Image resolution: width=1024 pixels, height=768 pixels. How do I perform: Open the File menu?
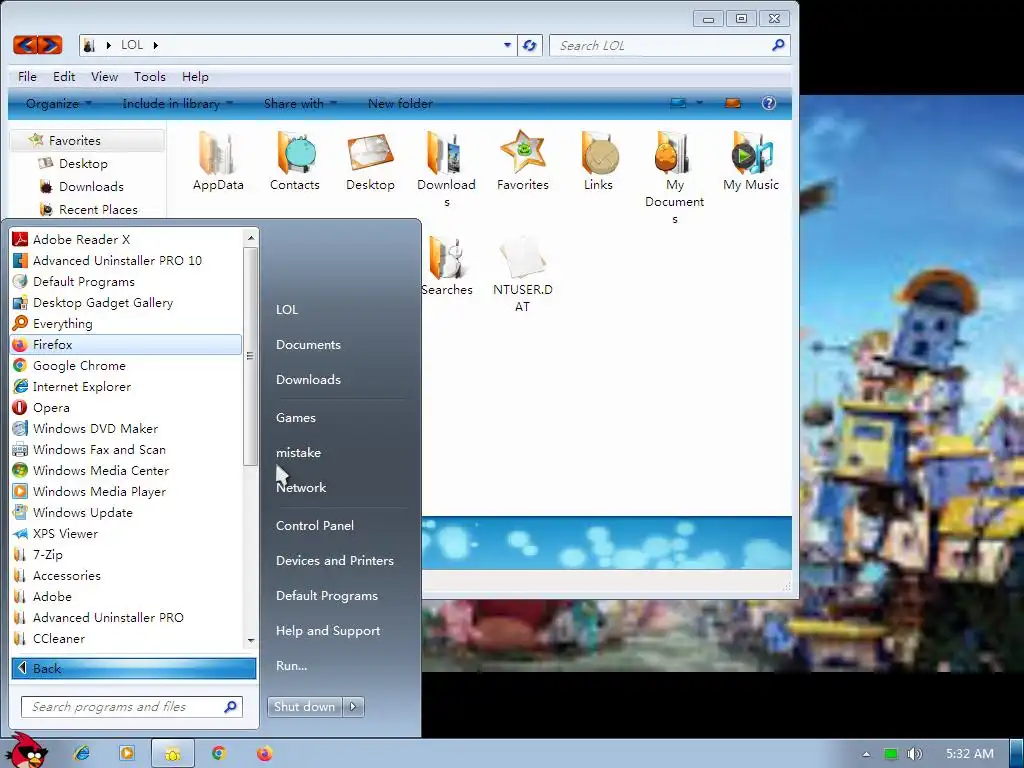(27, 76)
